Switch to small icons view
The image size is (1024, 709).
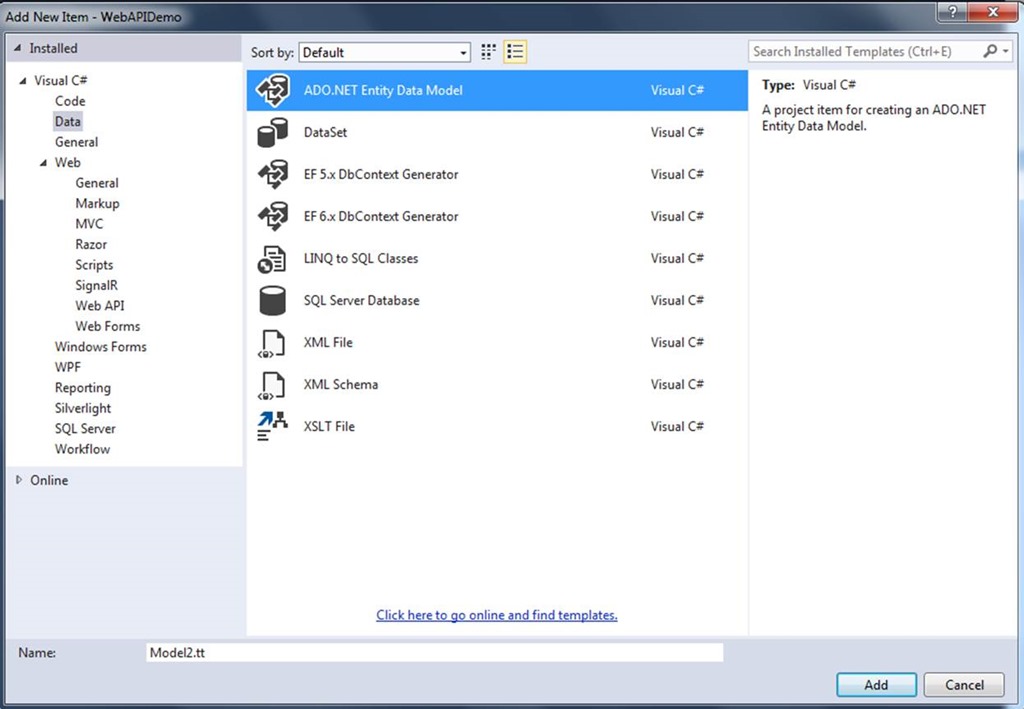pos(488,52)
